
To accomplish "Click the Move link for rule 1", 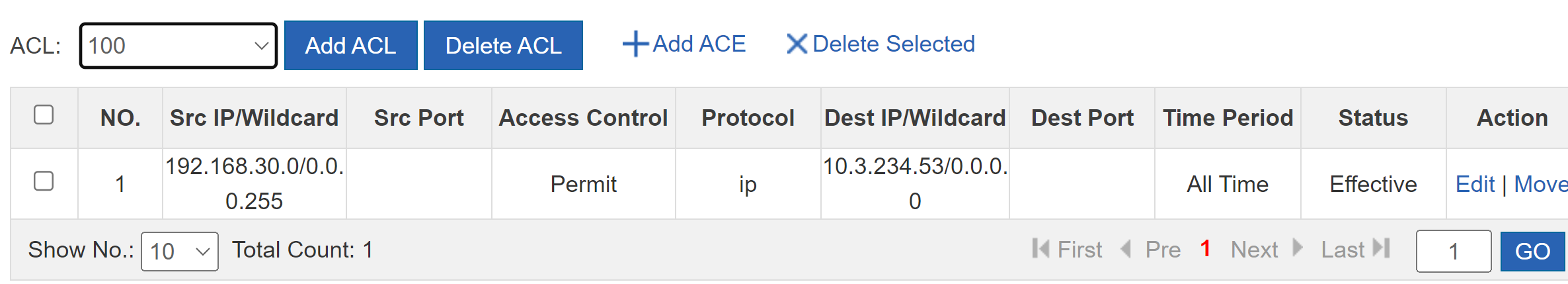I will click(1540, 184).
